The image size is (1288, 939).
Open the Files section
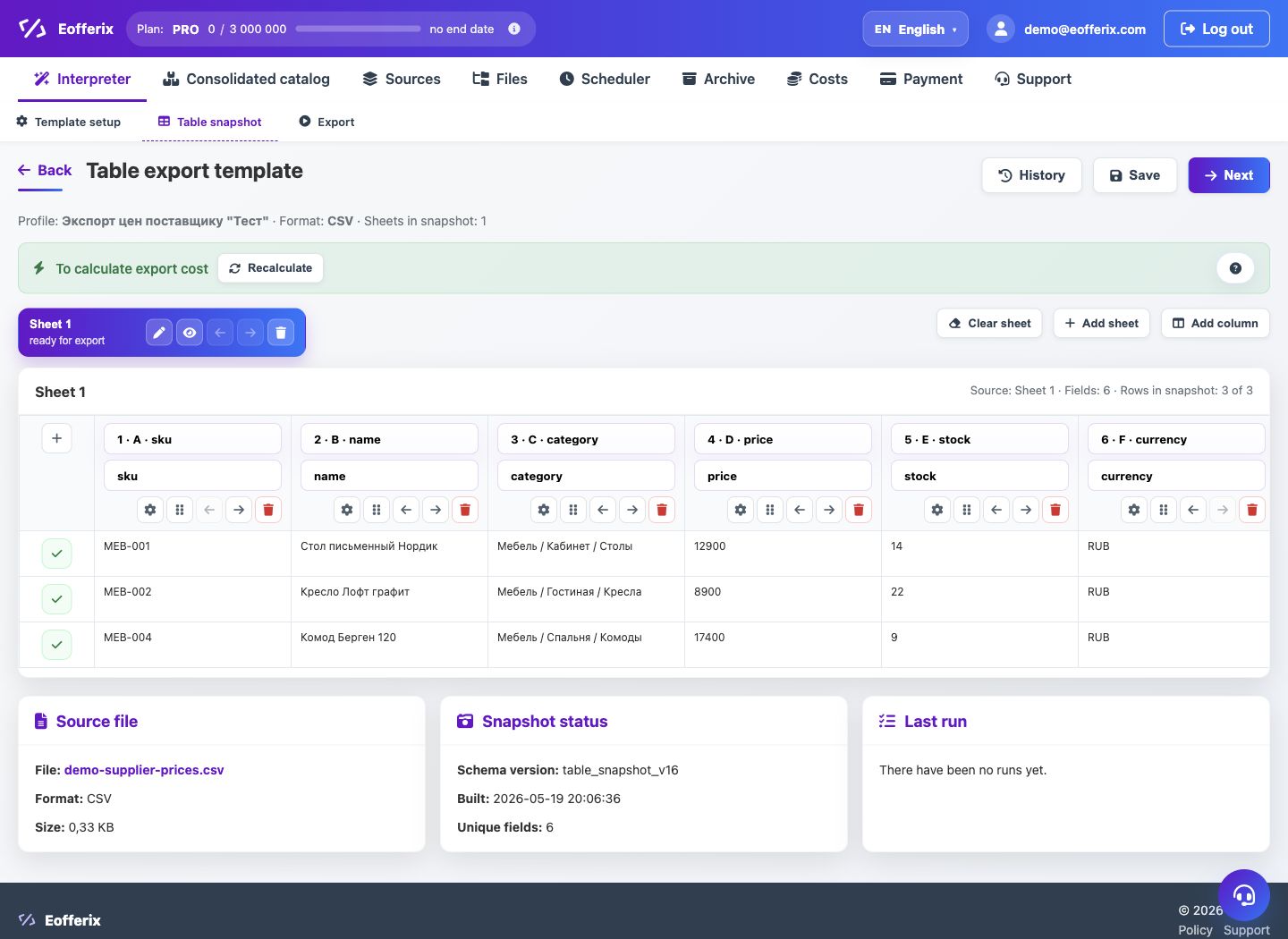500,79
